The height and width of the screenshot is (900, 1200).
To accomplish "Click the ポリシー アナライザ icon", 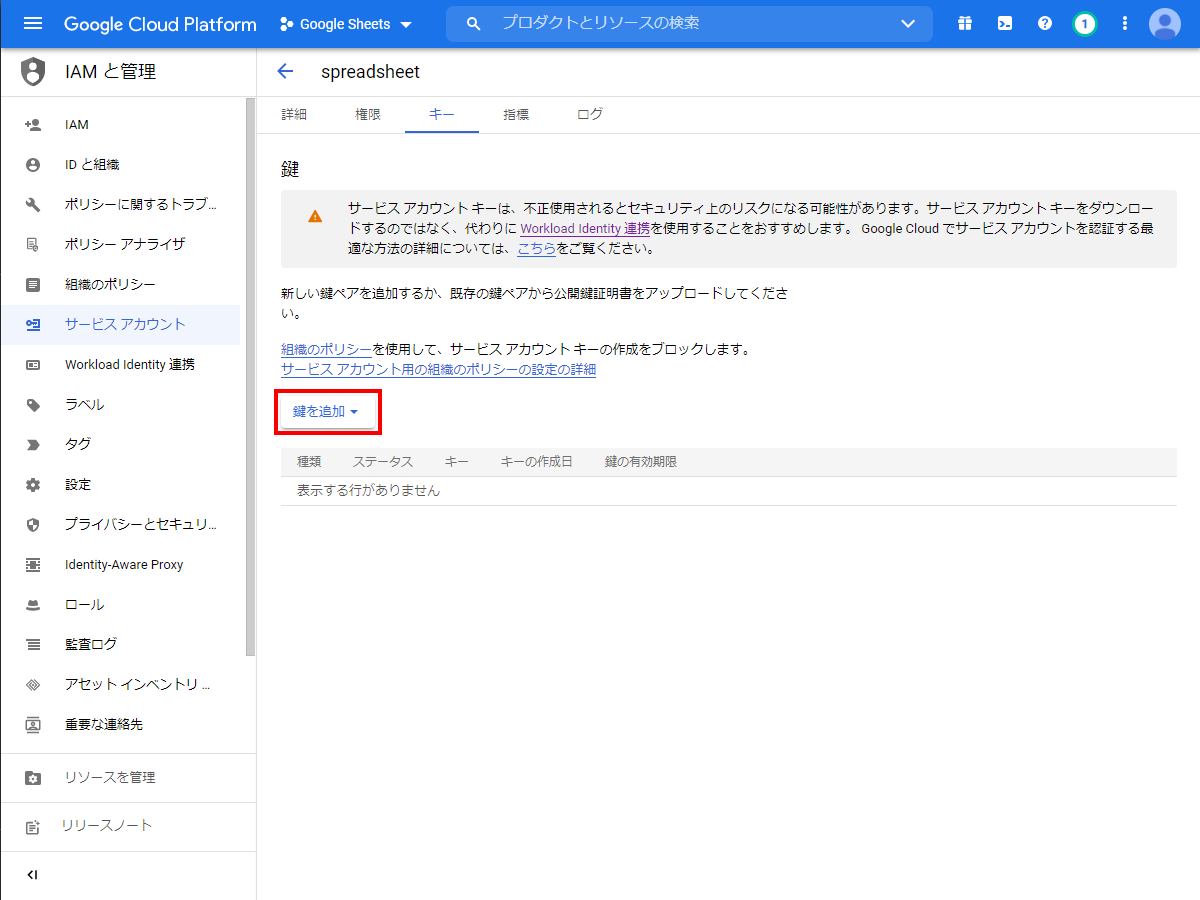I will (33, 245).
